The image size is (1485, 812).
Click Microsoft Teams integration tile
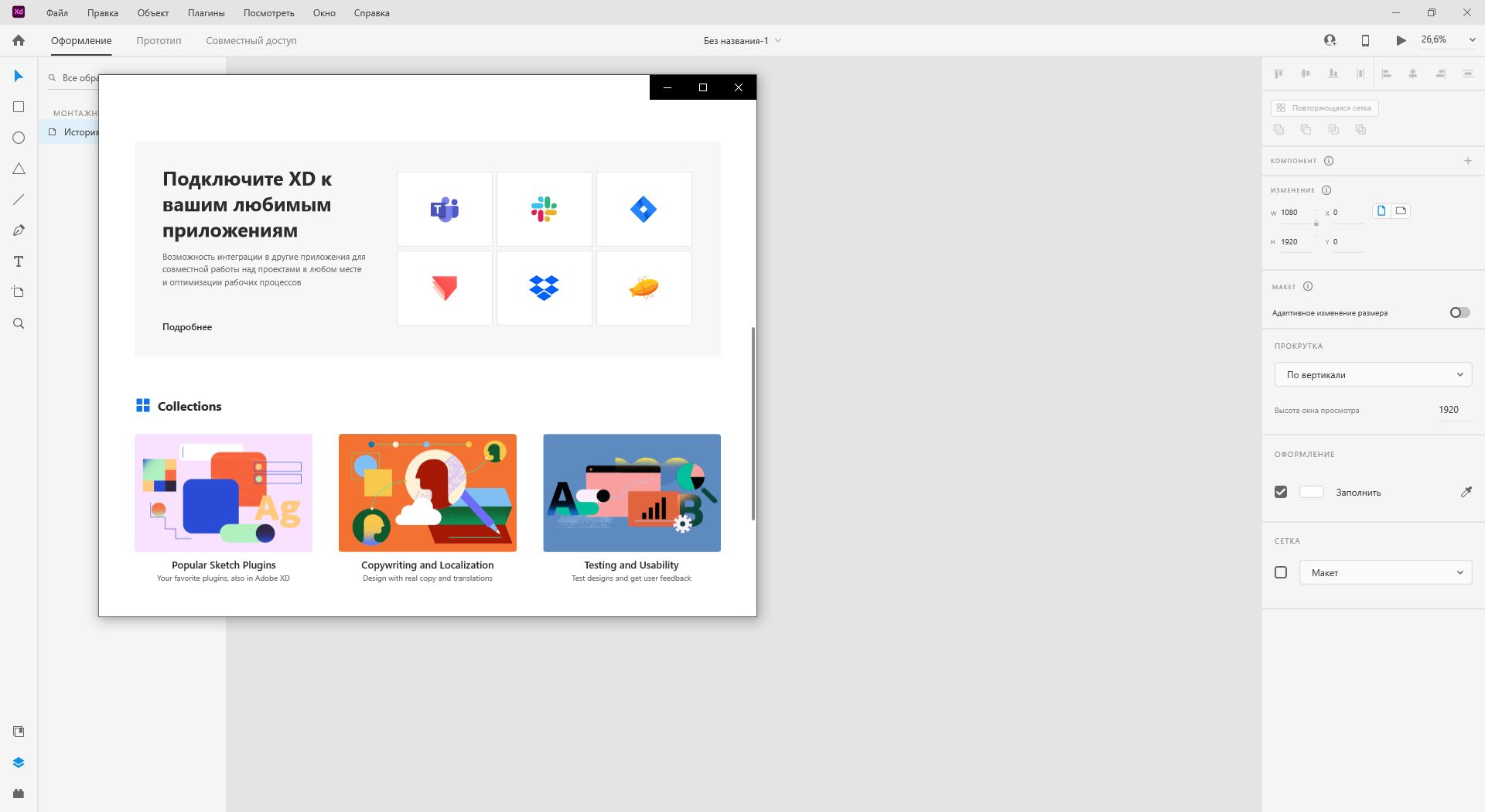445,209
